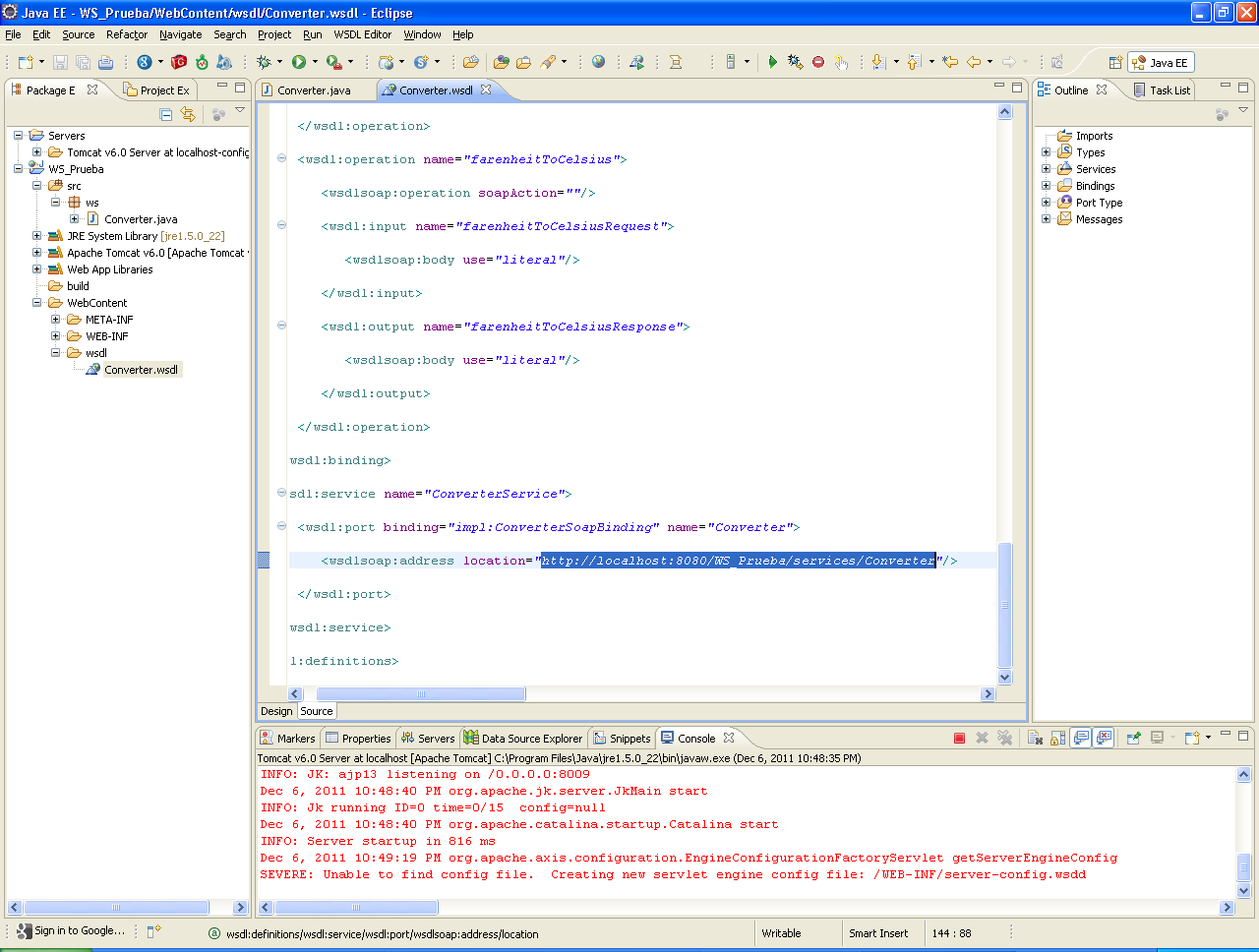Viewport: 1259px width, 952px height.
Task: Expand Types in the Outline
Action: pyautogui.click(x=1047, y=152)
